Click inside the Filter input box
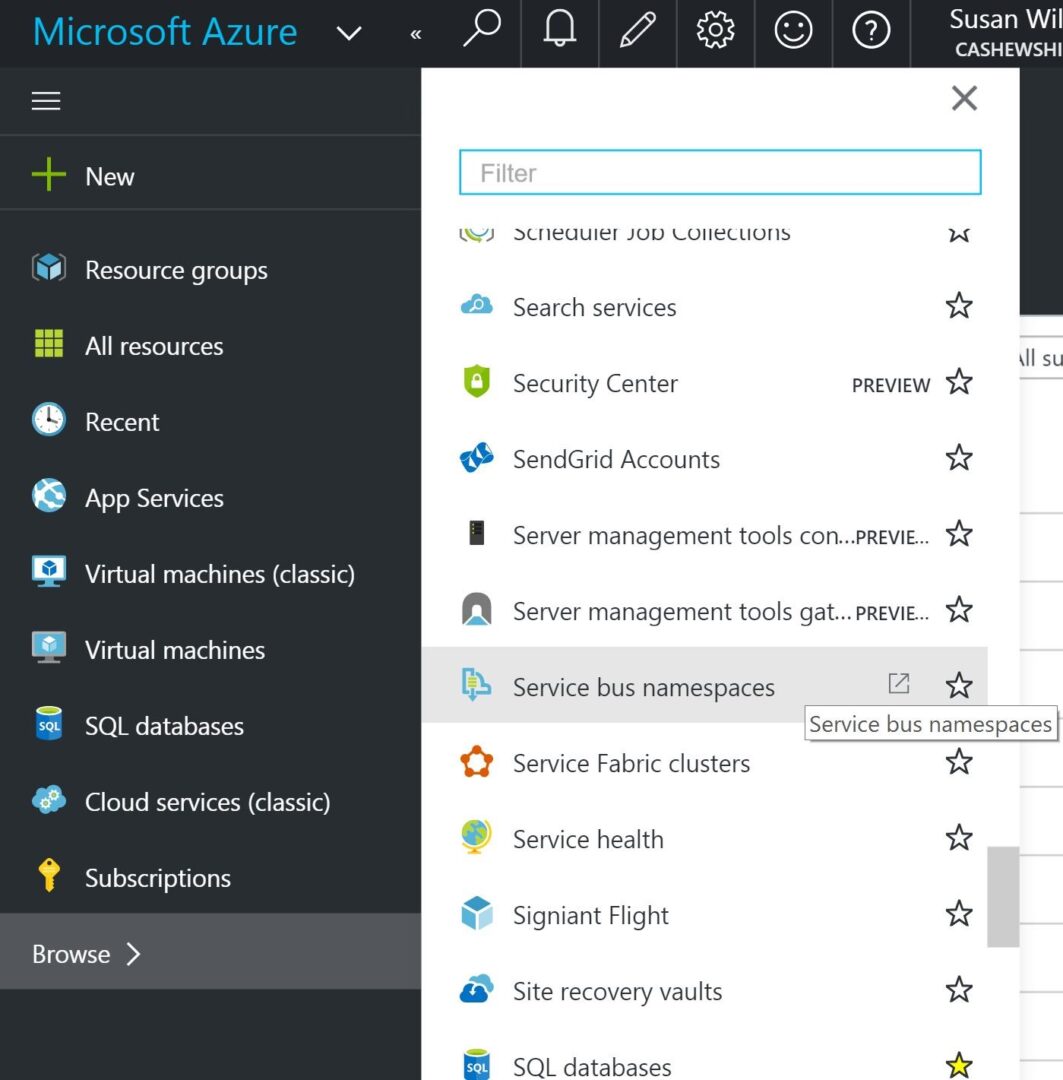 coord(719,172)
